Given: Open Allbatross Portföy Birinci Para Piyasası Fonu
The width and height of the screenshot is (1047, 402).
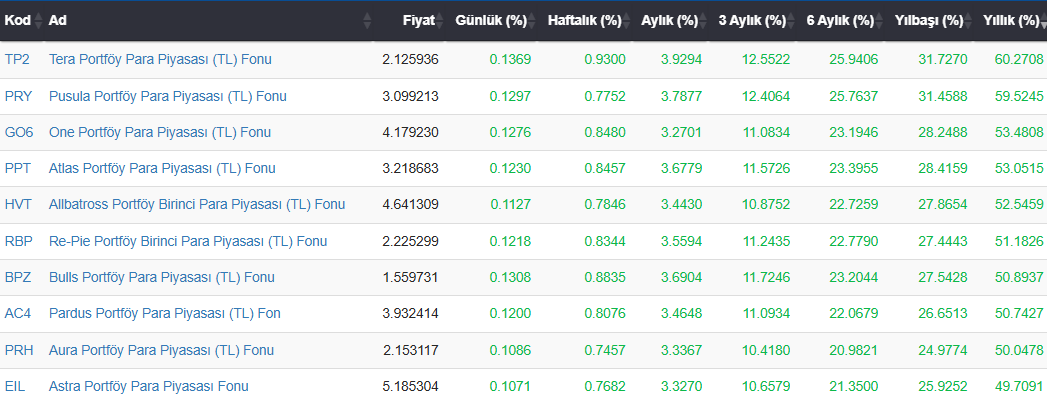Looking at the screenshot, I should click(x=197, y=204).
